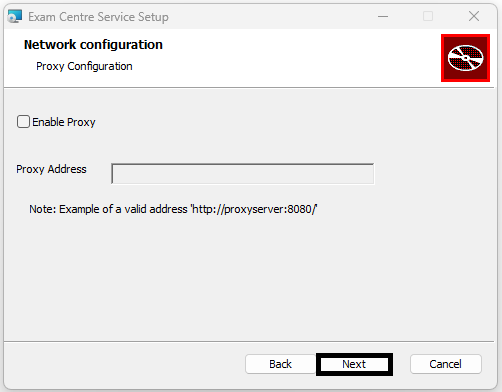Cancel the Exam Centre Service setup
This screenshot has width=502, height=392.
coord(446,364)
